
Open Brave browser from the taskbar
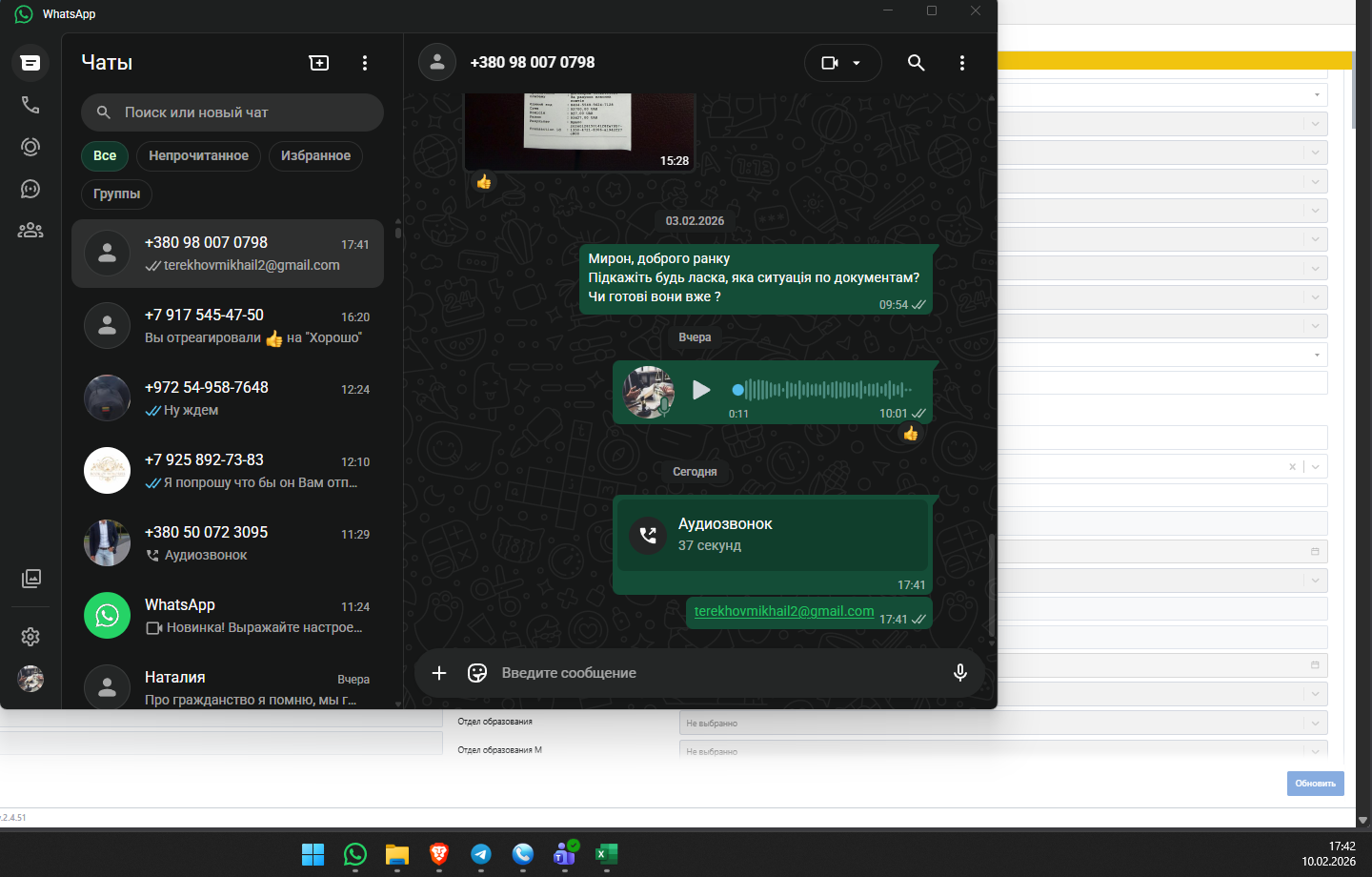pyautogui.click(x=439, y=854)
